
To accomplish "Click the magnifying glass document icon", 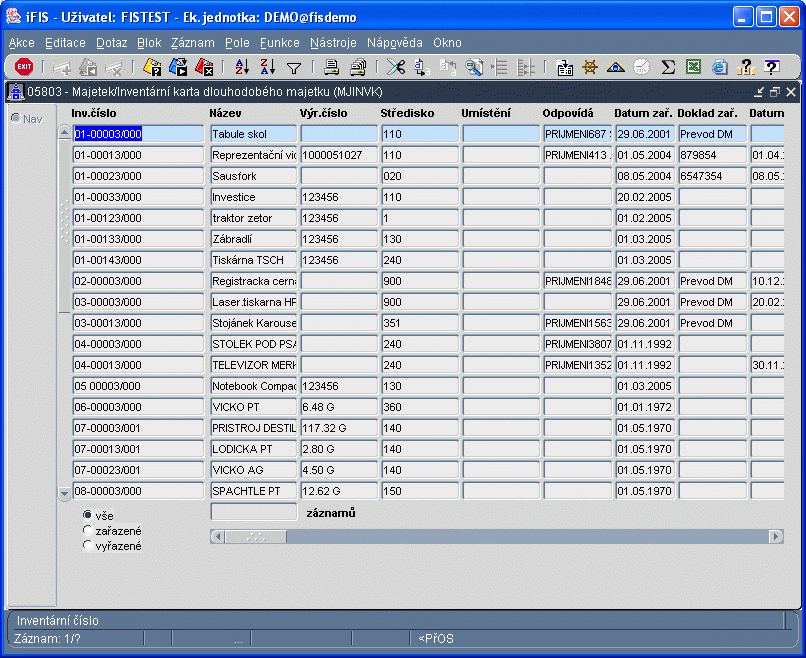I will click(473, 67).
